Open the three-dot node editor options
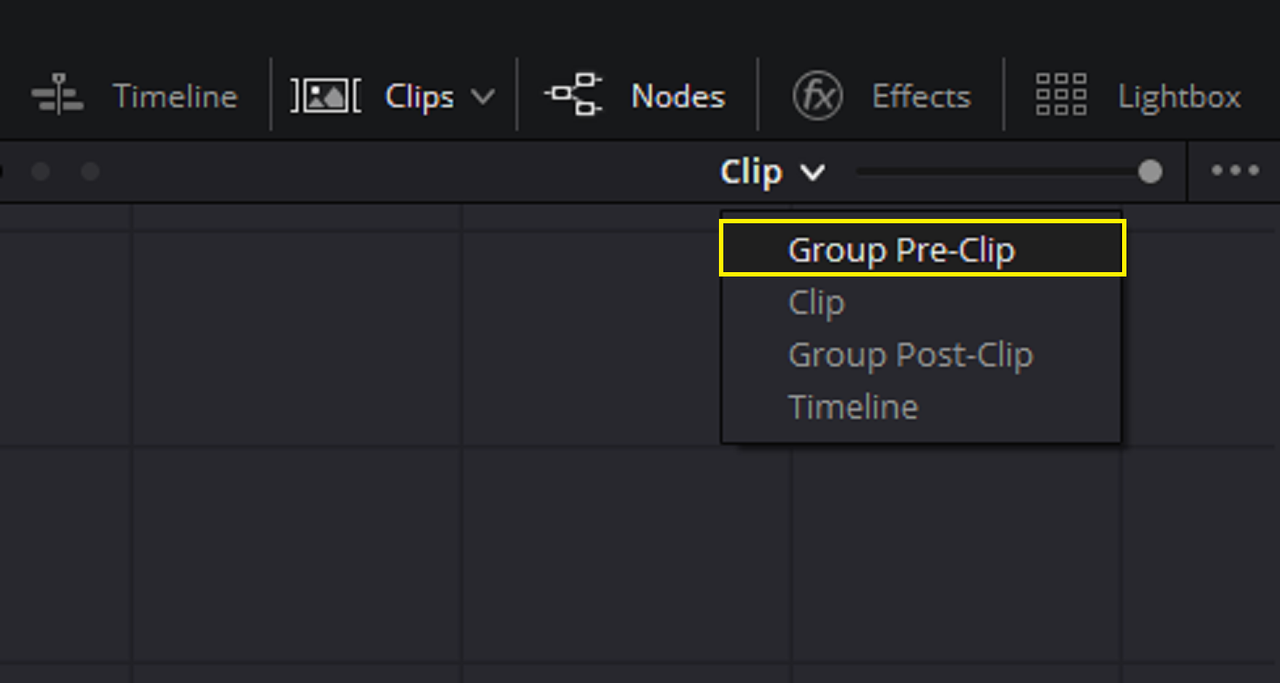Viewport: 1280px width, 683px height. [x=1235, y=171]
